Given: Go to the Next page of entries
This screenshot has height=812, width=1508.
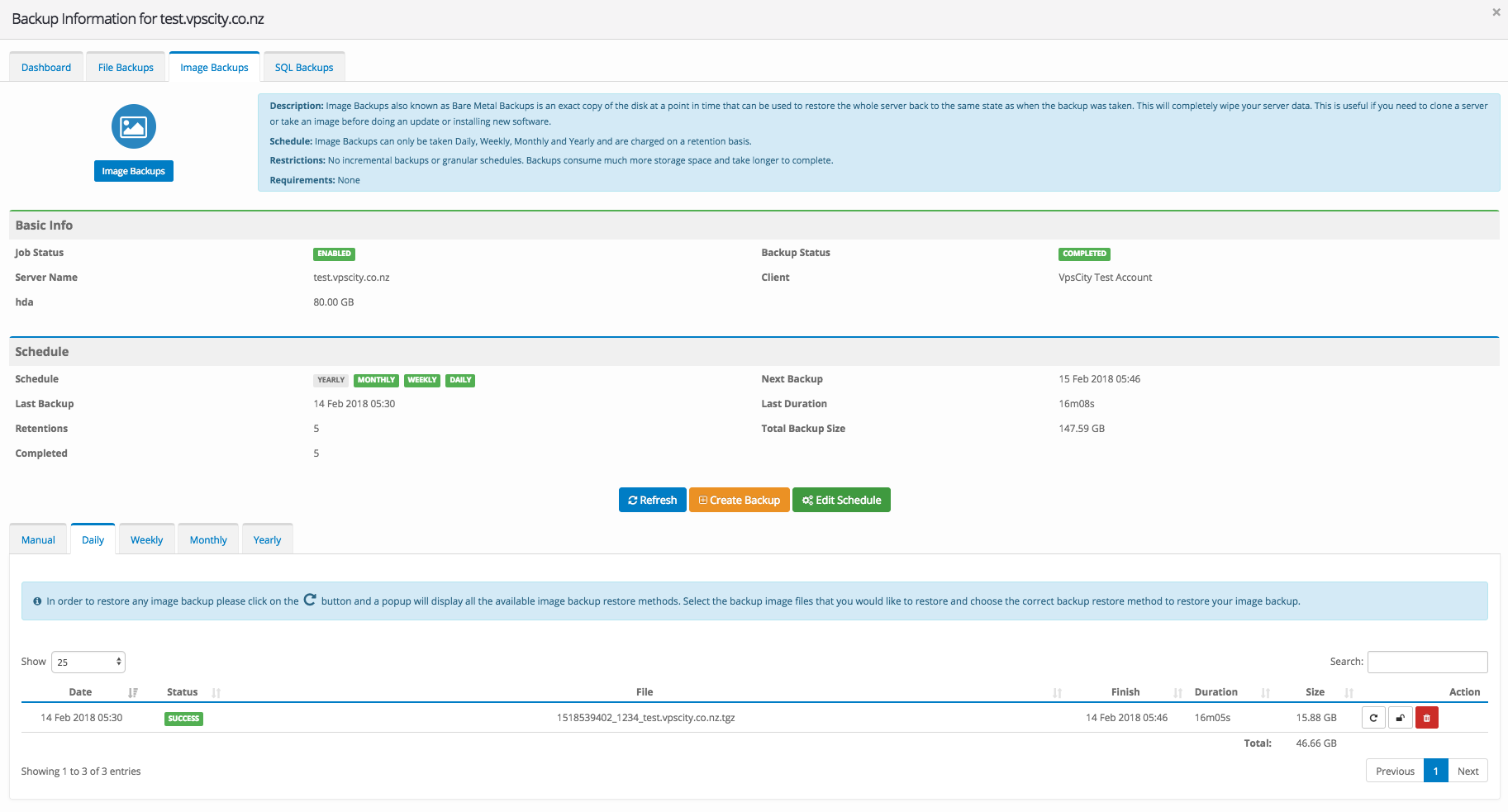Looking at the screenshot, I should tap(1468, 771).
